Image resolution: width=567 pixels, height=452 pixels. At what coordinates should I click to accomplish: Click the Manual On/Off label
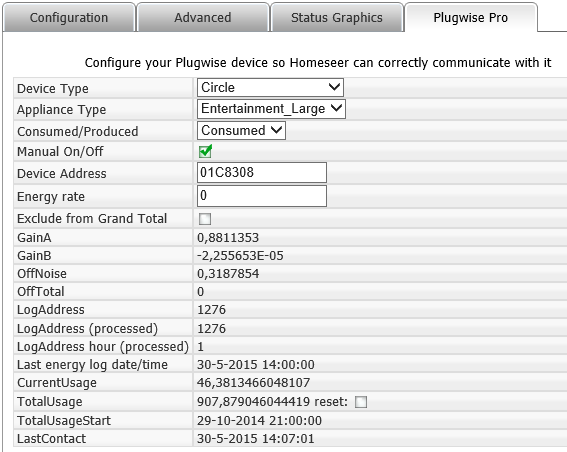(x=60, y=152)
